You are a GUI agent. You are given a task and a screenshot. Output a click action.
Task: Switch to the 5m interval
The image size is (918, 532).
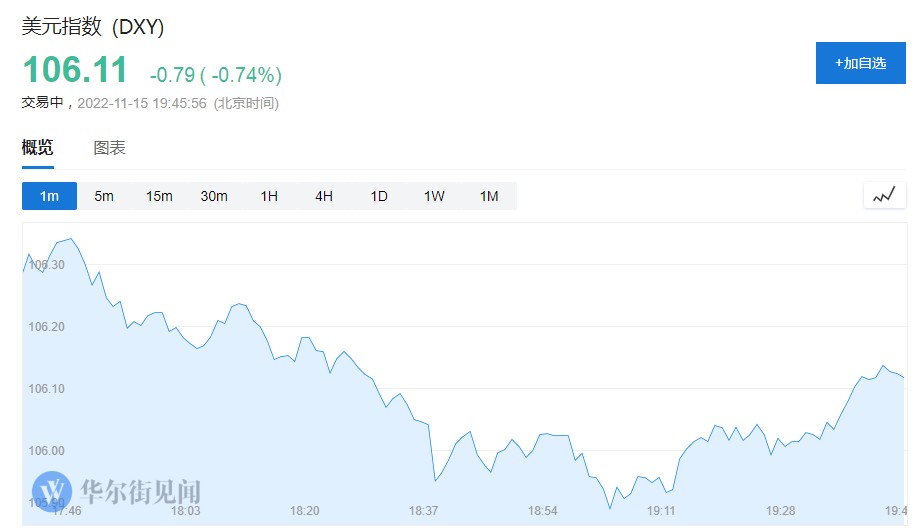click(104, 196)
